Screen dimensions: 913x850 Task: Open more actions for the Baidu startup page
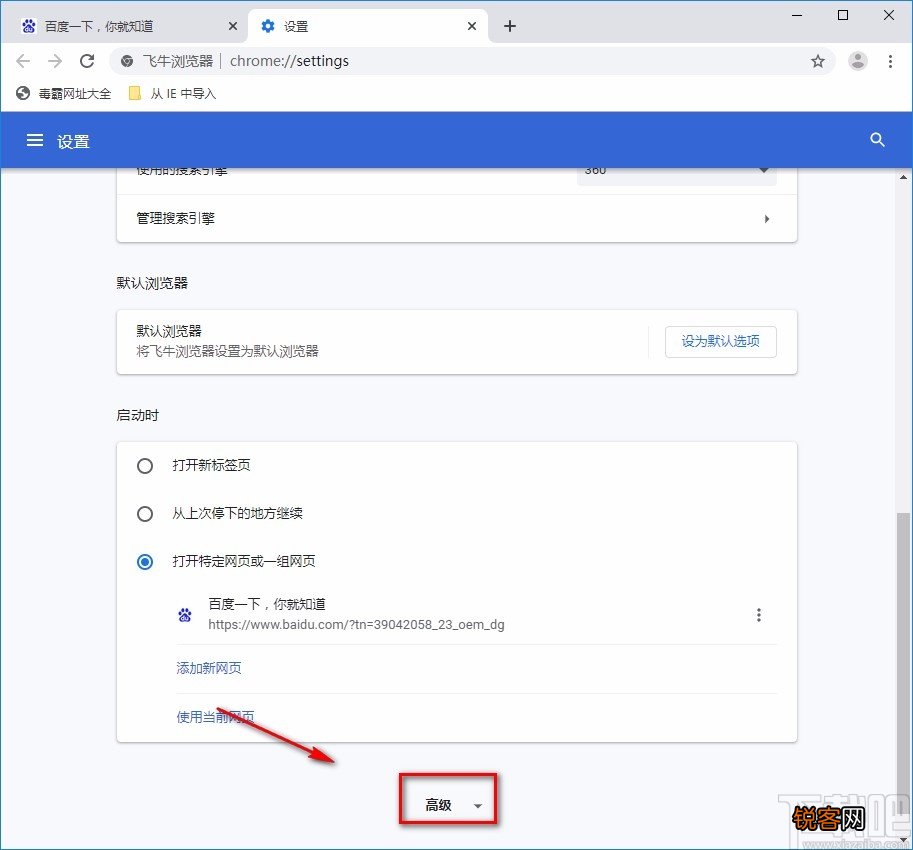tap(759, 615)
